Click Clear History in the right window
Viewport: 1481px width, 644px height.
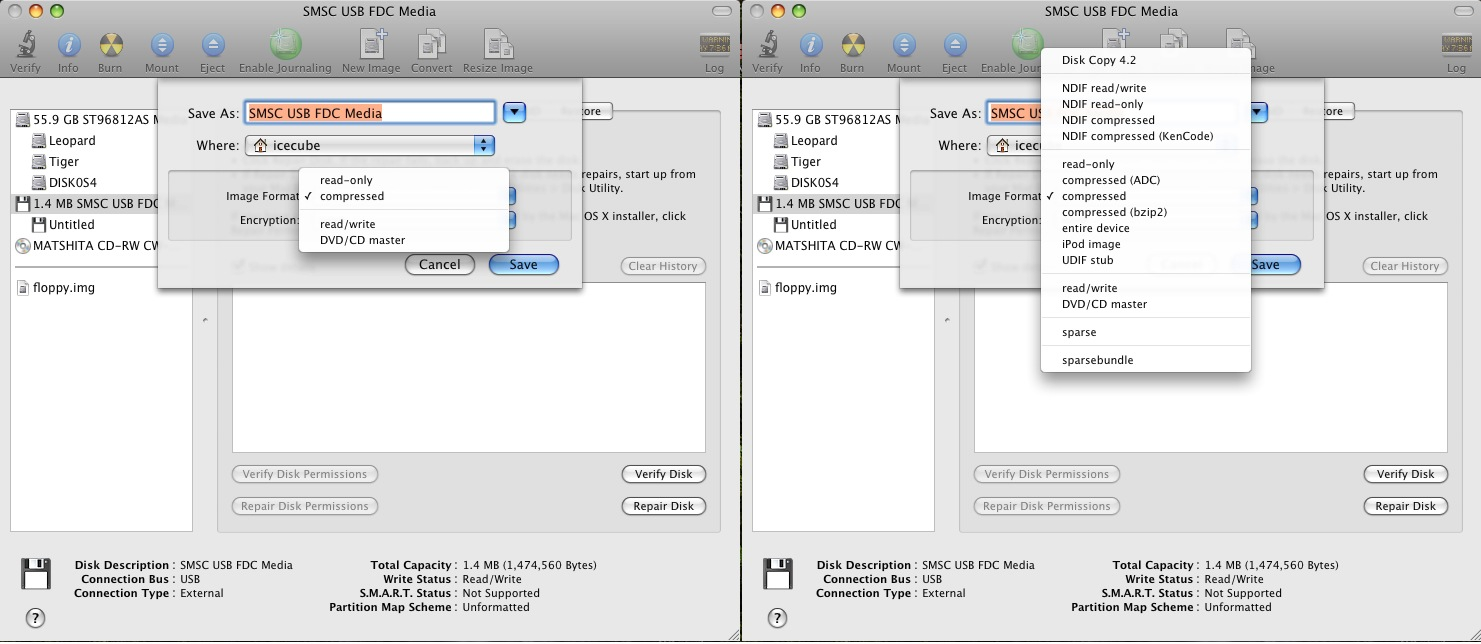pos(1405,266)
